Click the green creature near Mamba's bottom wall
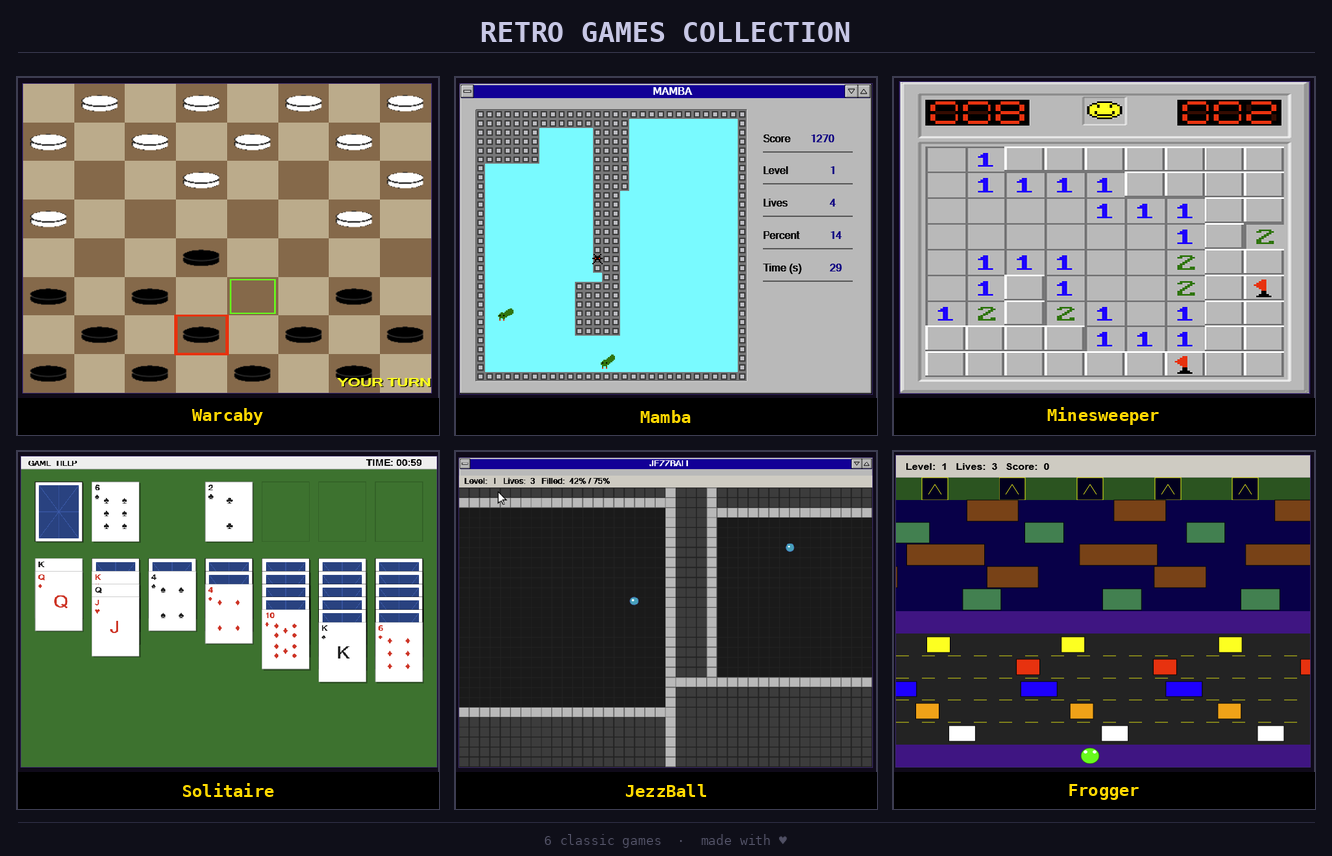Viewport: 1332px width, 856px height. point(607,361)
